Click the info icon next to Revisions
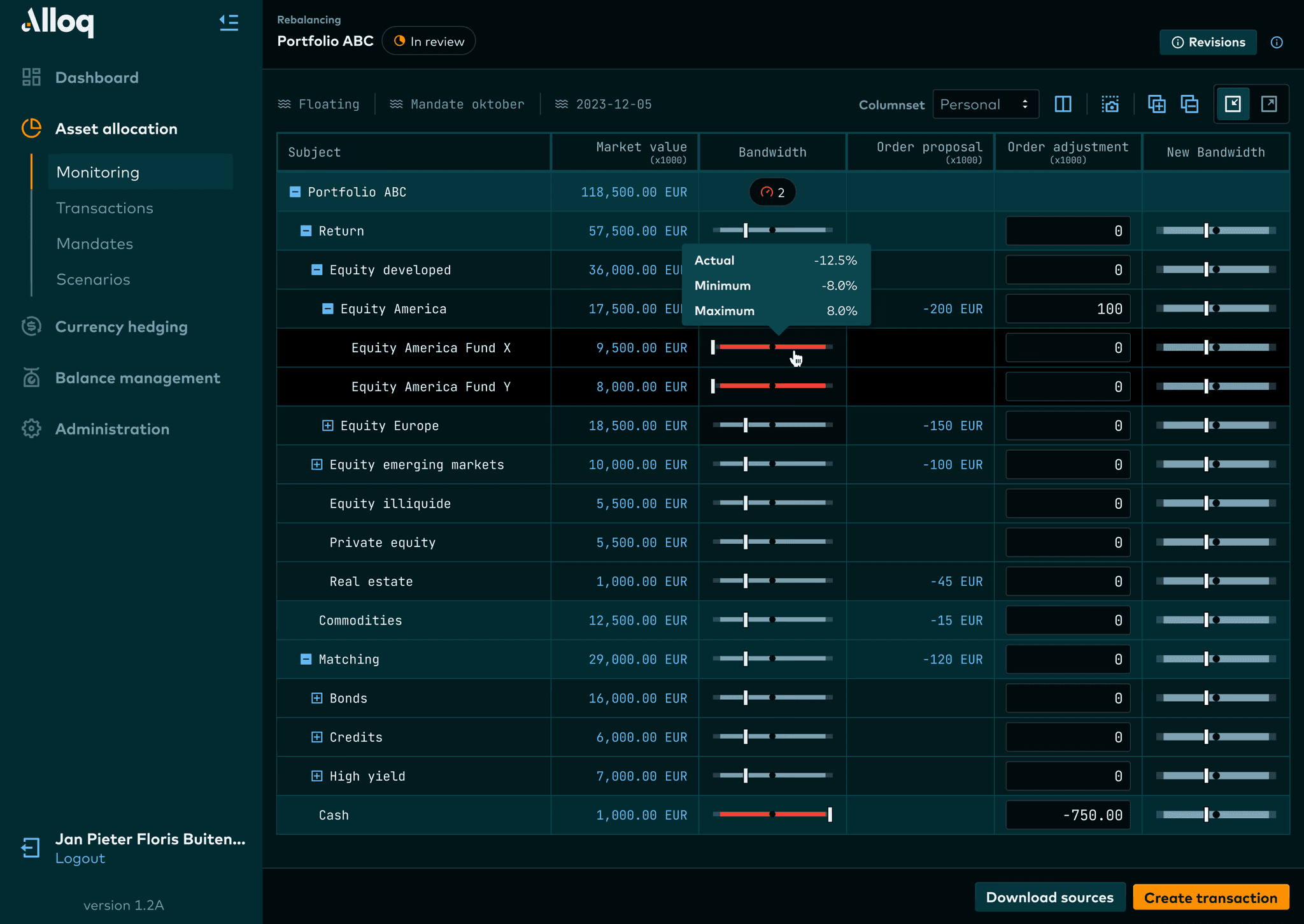 coord(1277,42)
